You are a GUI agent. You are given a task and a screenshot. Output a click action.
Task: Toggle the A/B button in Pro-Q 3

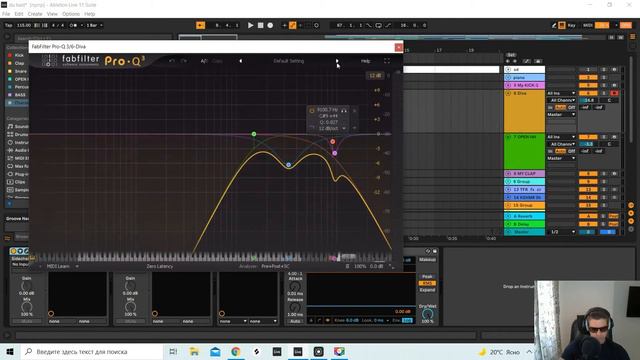[204, 61]
